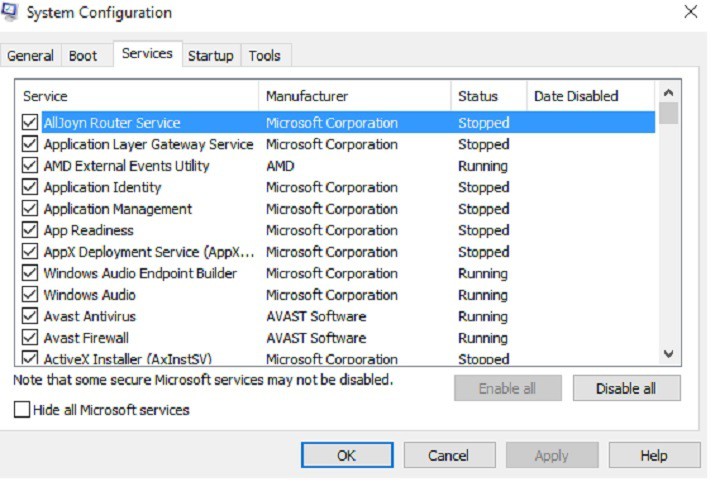
Task: Uncheck the Avast Firewall checkbox
Action: point(30,338)
